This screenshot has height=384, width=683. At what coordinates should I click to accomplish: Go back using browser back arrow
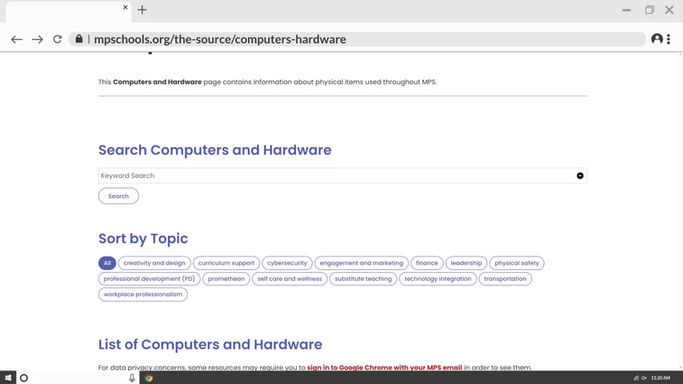tap(17, 40)
